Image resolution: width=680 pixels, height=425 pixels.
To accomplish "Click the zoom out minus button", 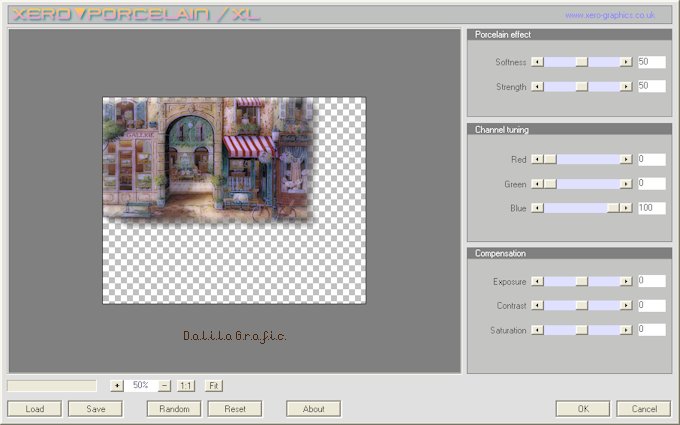I will coord(164,385).
